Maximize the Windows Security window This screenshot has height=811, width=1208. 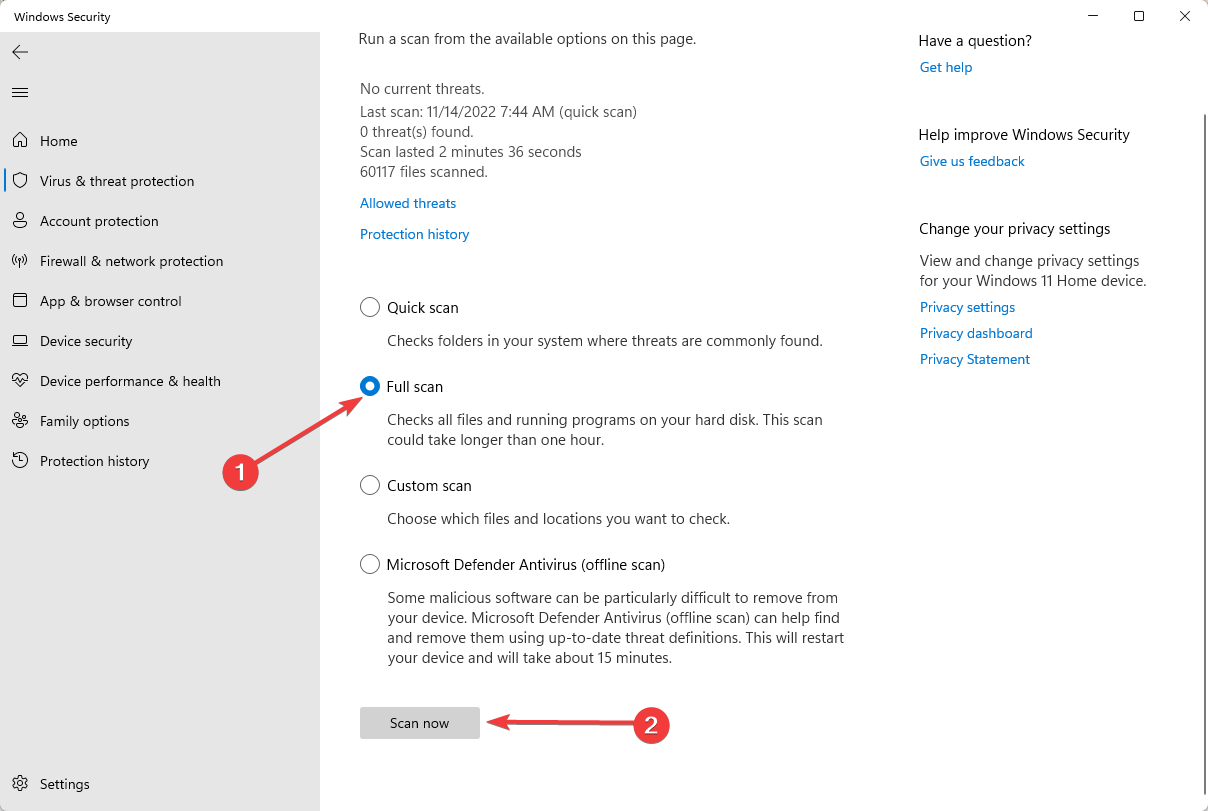(1139, 16)
